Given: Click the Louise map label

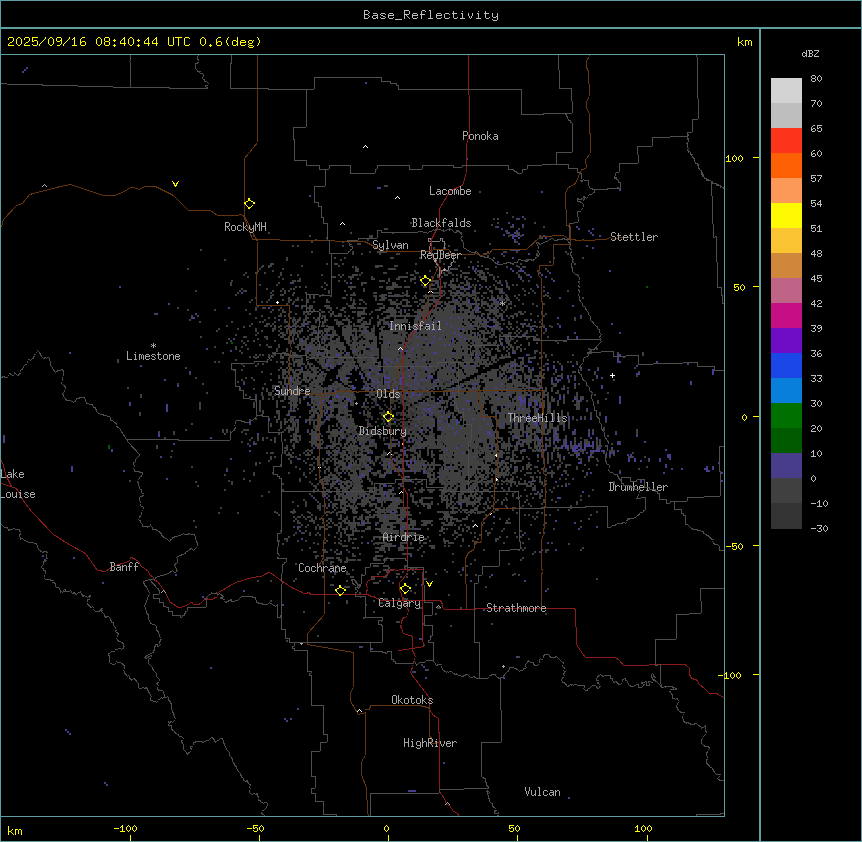Looking at the screenshot, I should pyautogui.click(x=18, y=494).
